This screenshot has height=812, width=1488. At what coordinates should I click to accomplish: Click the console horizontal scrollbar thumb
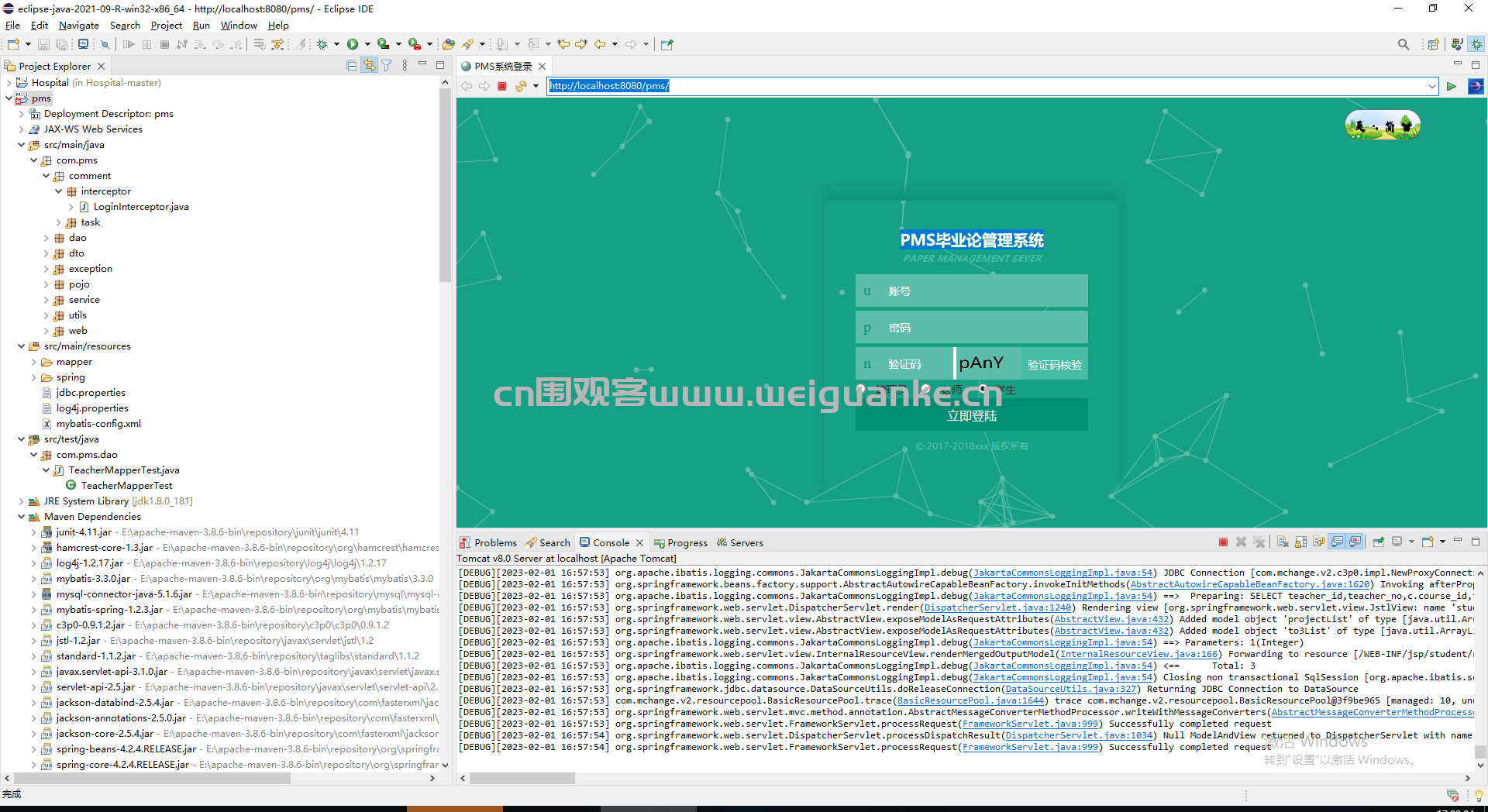pyautogui.click(x=522, y=778)
